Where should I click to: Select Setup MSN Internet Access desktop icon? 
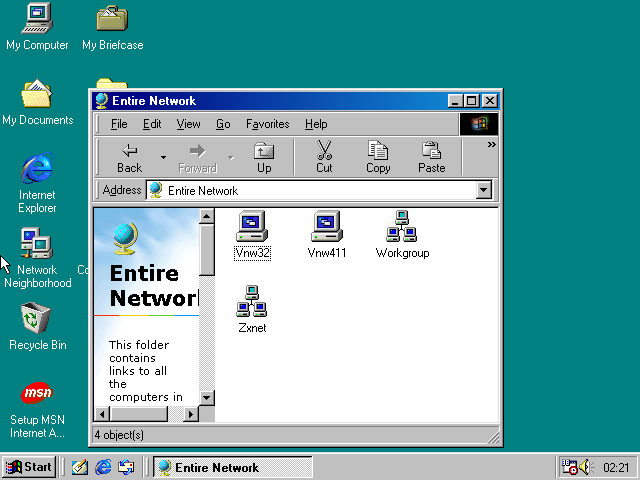pos(37,409)
